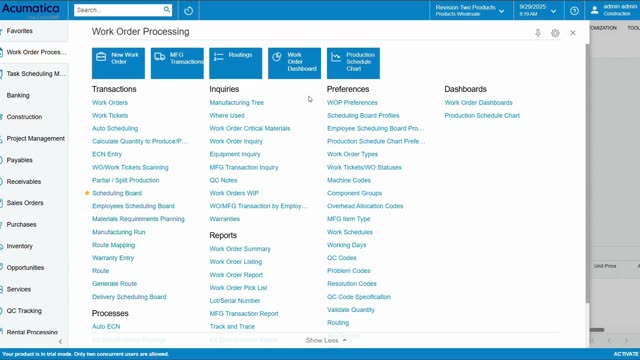This screenshot has height=360, width=640.
Task: Open the Work Order Dashboards link
Action: 478,102
